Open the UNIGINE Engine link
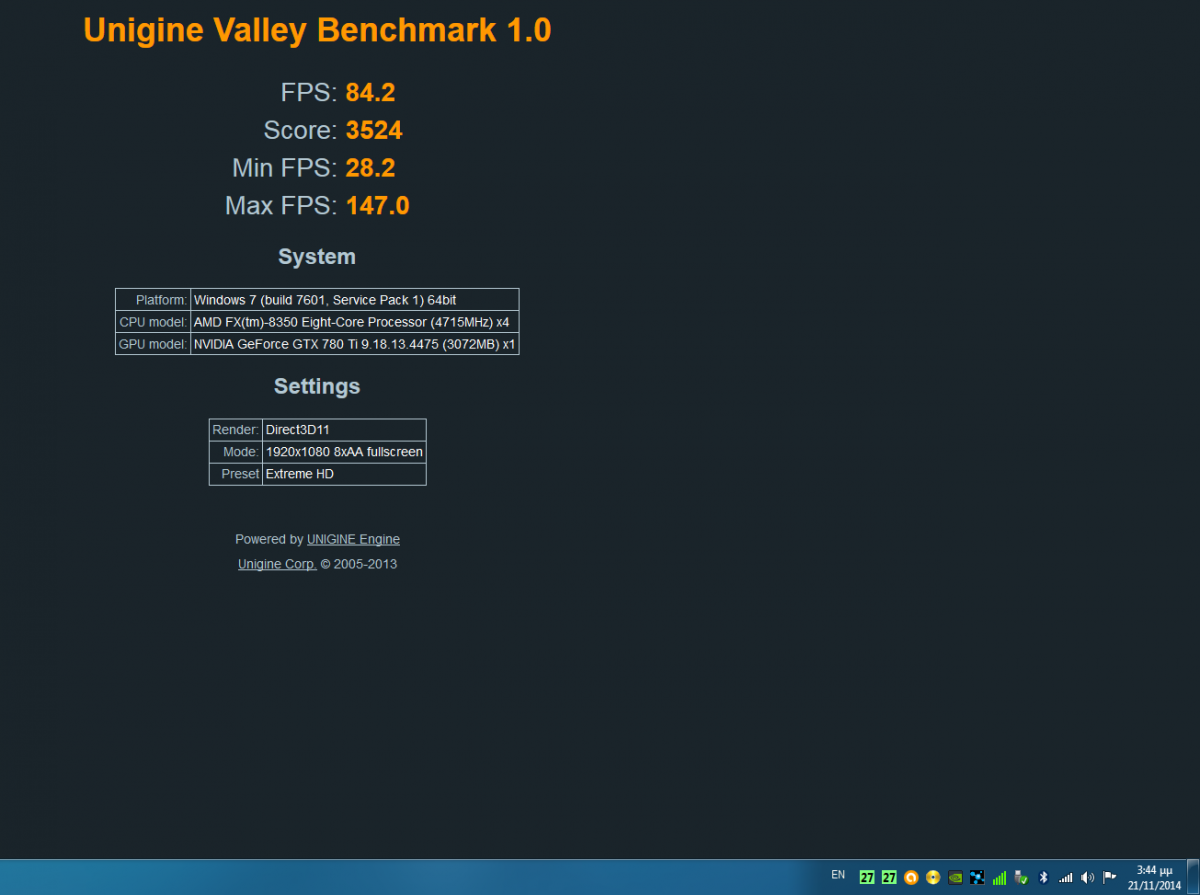1200x895 pixels. [353, 539]
